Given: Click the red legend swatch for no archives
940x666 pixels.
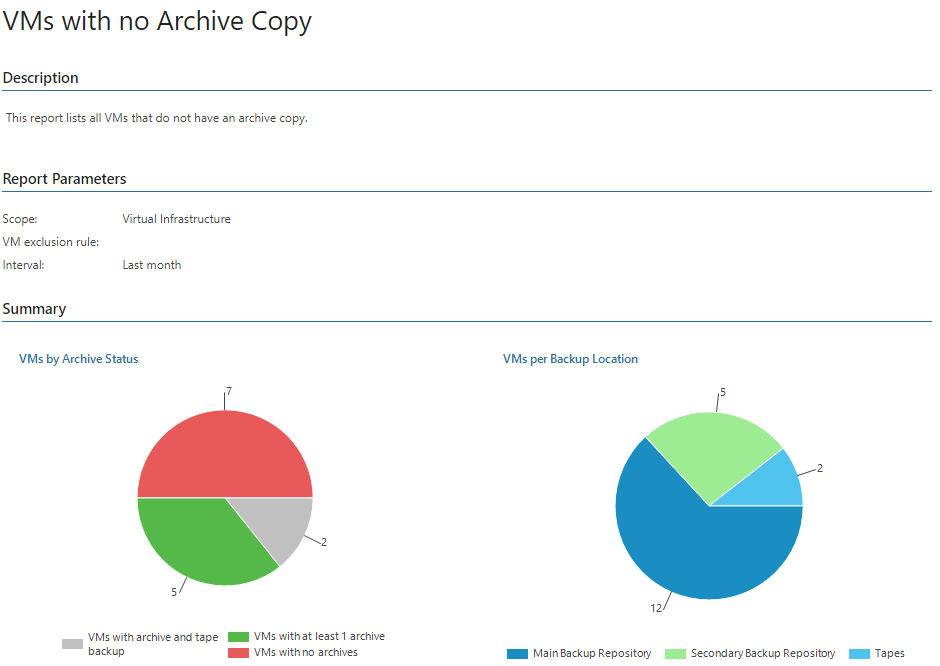Looking at the screenshot, I should [x=238, y=653].
